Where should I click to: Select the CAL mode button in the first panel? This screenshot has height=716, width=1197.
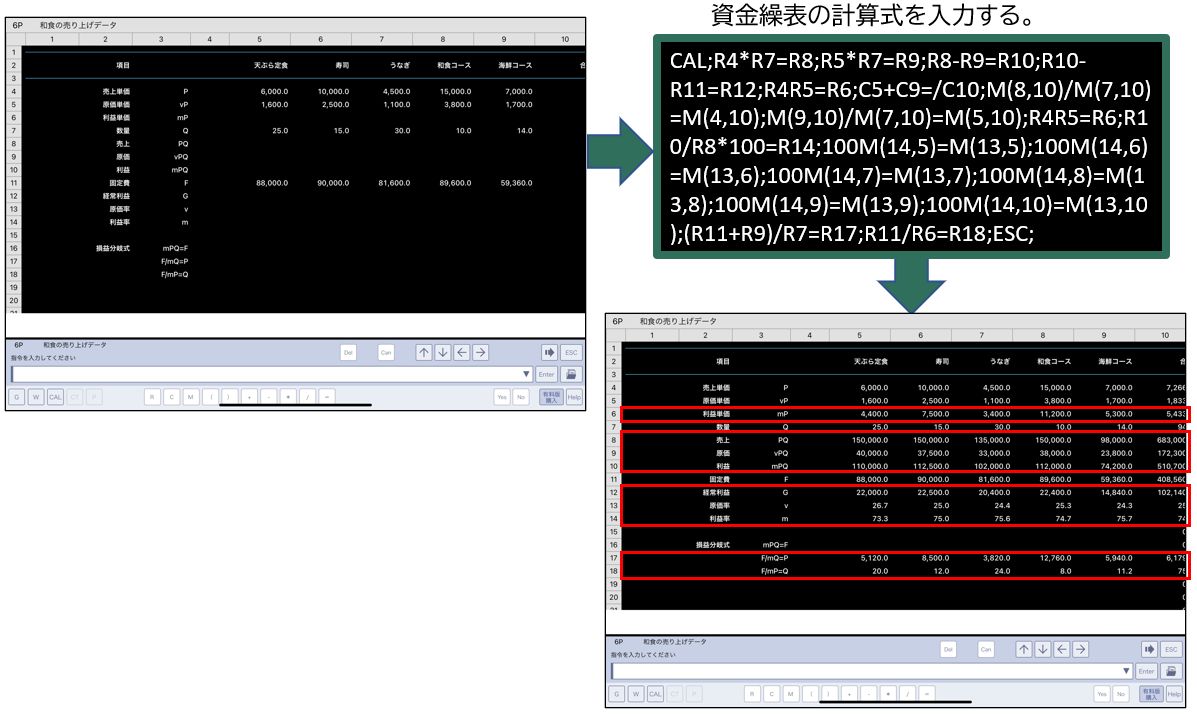[55, 397]
